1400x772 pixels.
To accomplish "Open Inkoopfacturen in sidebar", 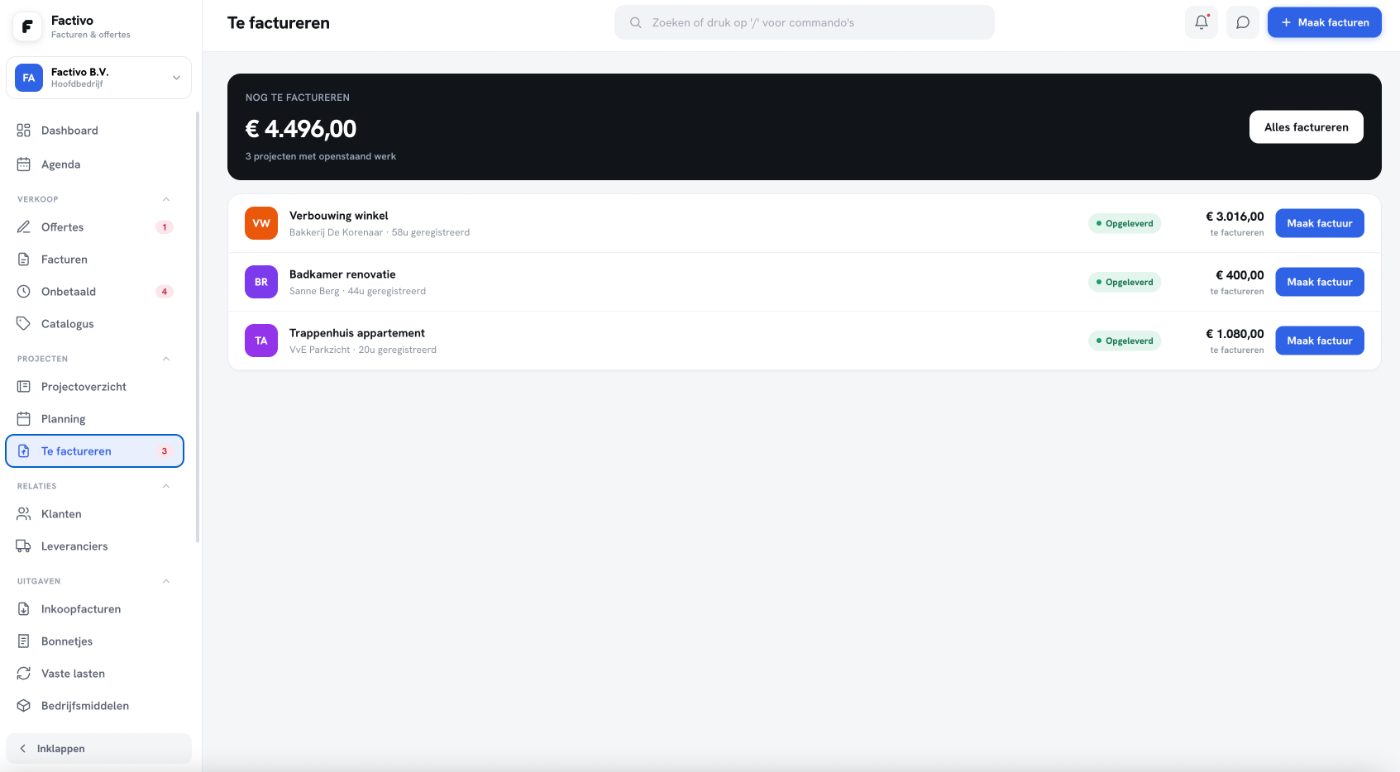I will (95, 608).
